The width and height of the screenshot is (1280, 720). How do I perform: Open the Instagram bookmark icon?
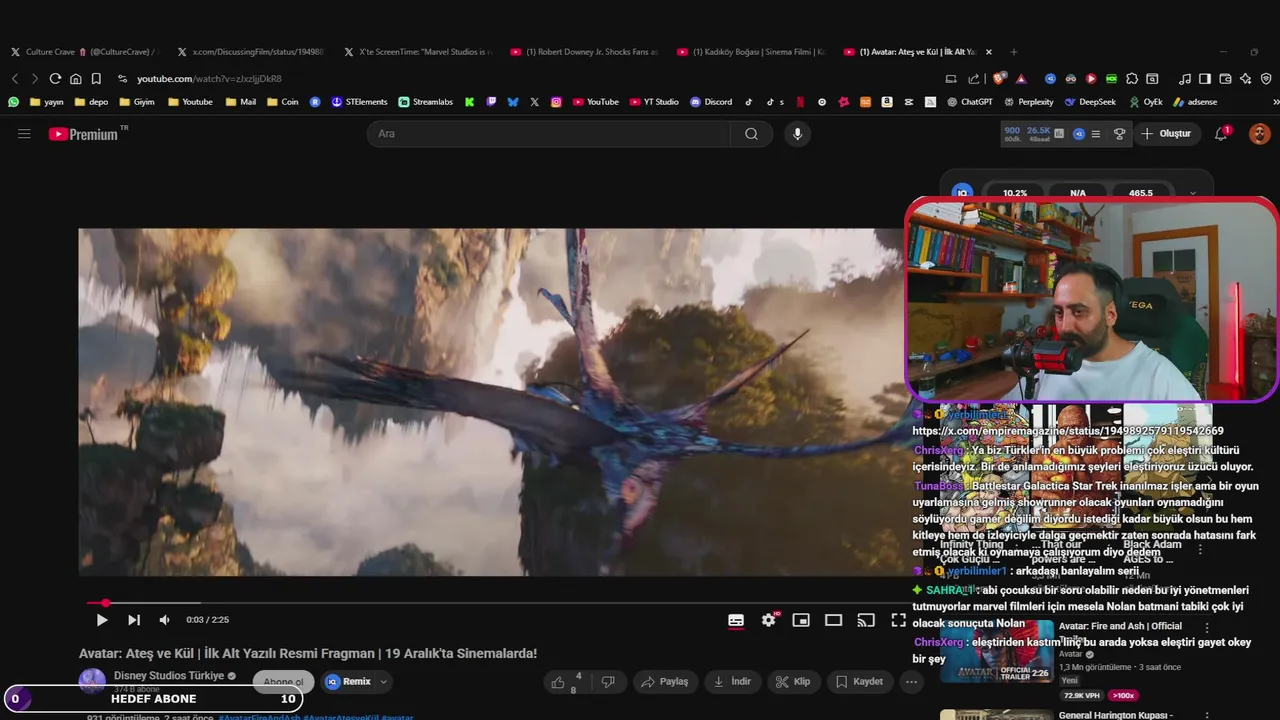pyautogui.click(x=556, y=102)
